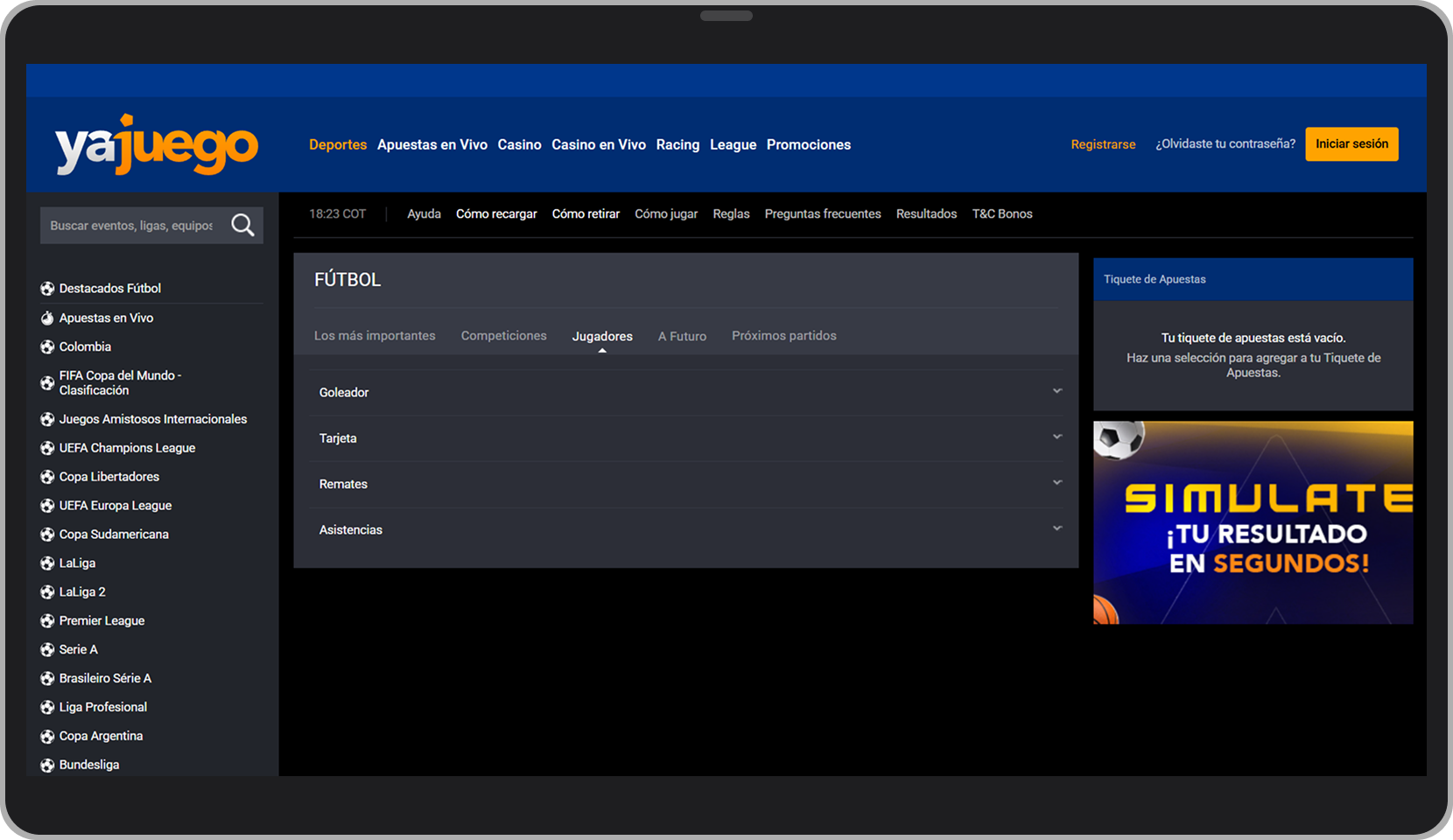The height and width of the screenshot is (840, 1453).
Task: Expand the Tarjeta section chevron
Action: click(1057, 437)
